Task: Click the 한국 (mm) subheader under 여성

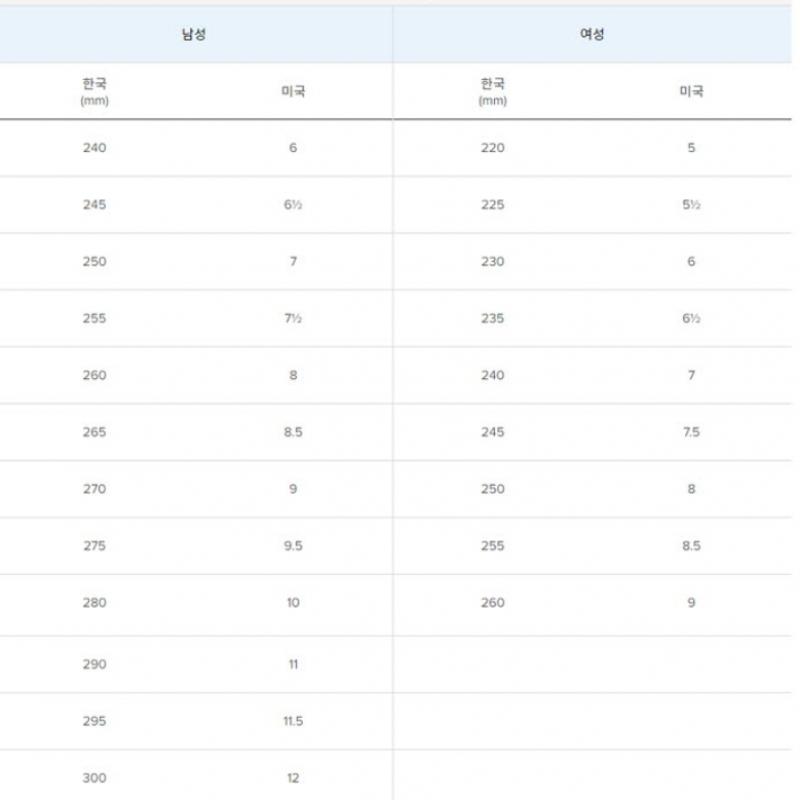Action: 492,91
